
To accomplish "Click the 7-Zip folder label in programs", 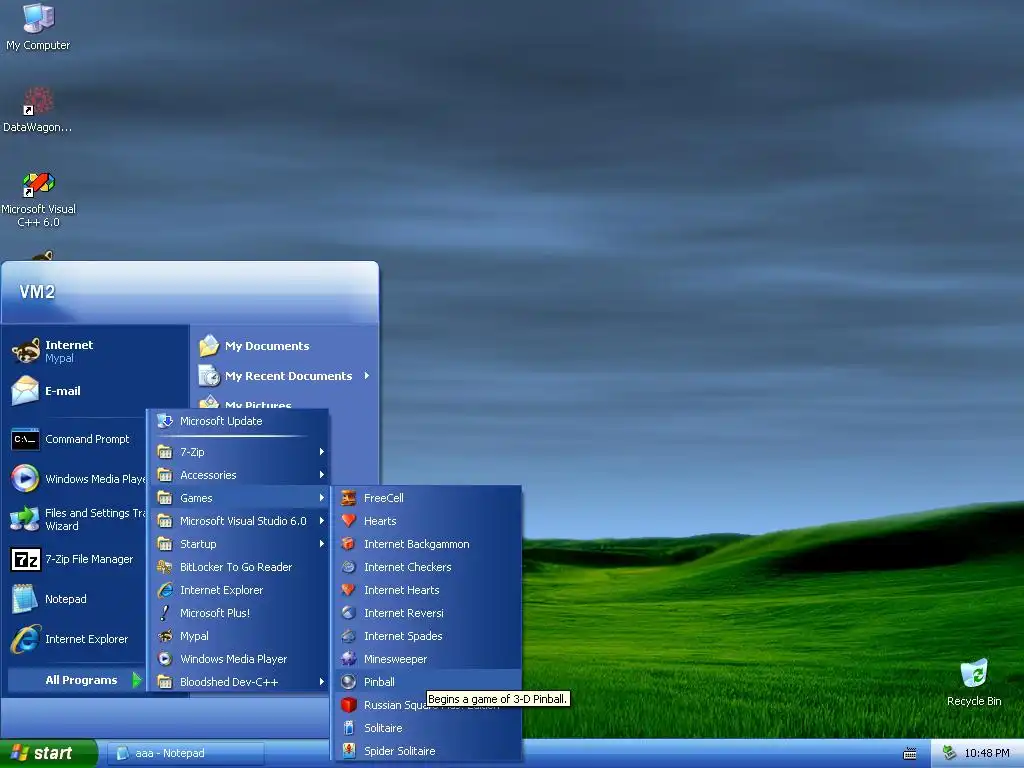I will (192, 452).
